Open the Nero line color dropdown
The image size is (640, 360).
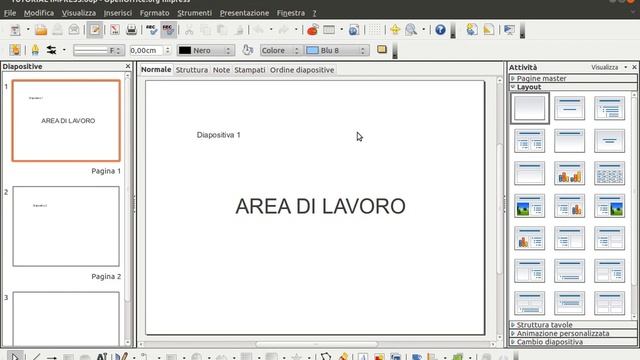[206, 50]
